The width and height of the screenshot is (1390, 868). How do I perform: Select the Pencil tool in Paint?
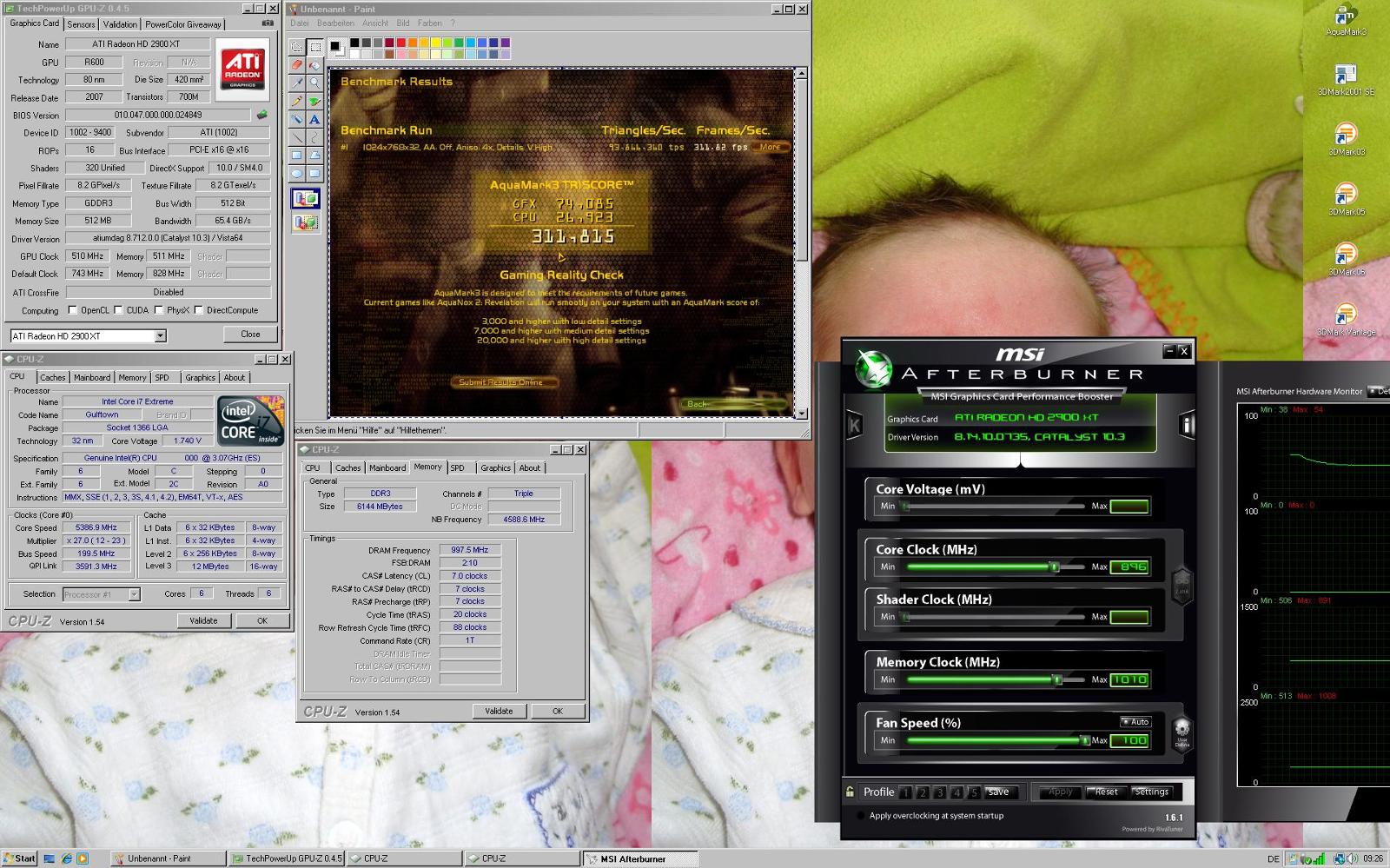click(297, 102)
